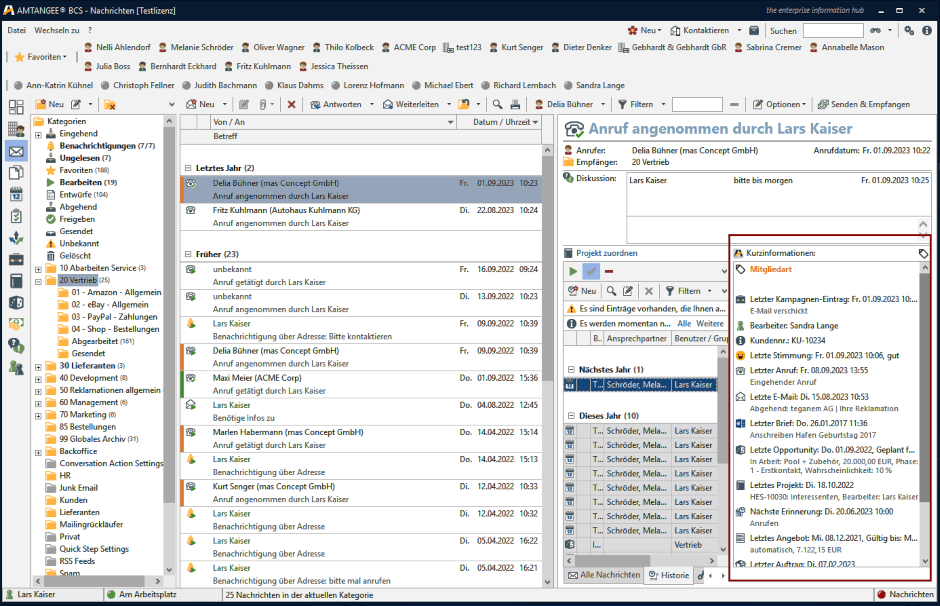Open the dashboard tiles icon atop the sidebar
The height and width of the screenshot is (606, 940).
[x=16, y=107]
